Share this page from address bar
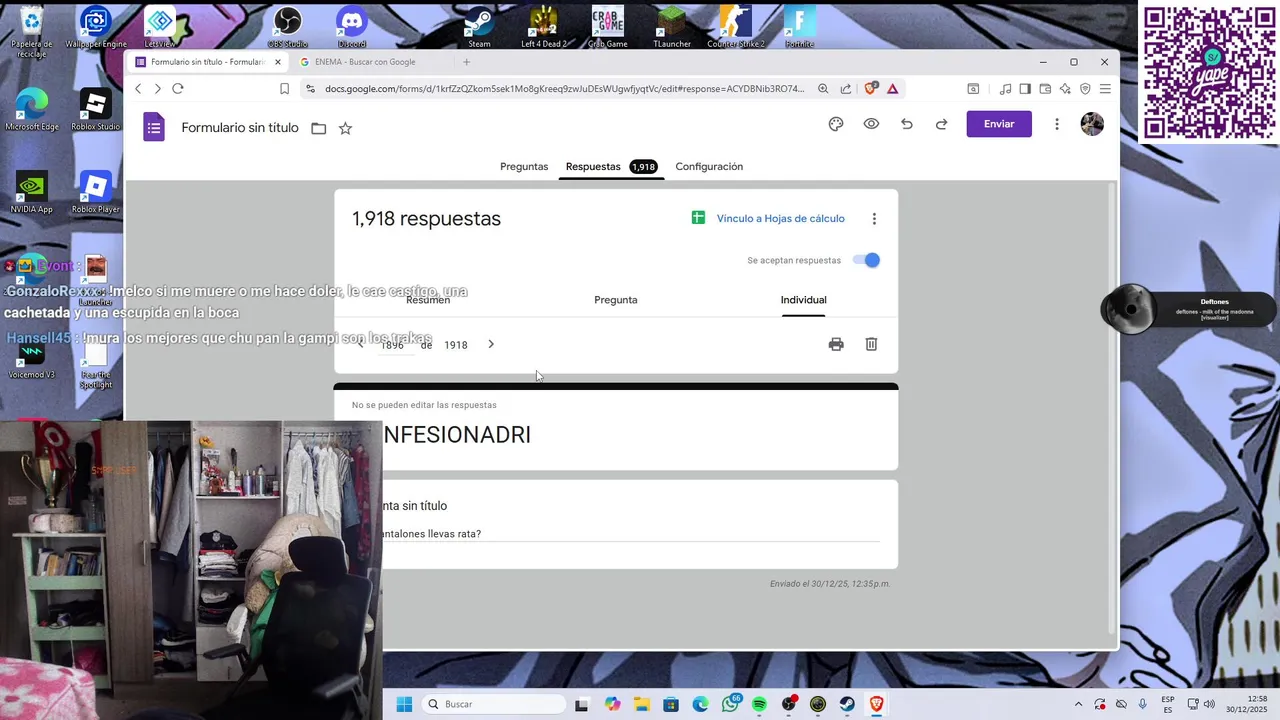The image size is (1280, 720). (845, 89)
